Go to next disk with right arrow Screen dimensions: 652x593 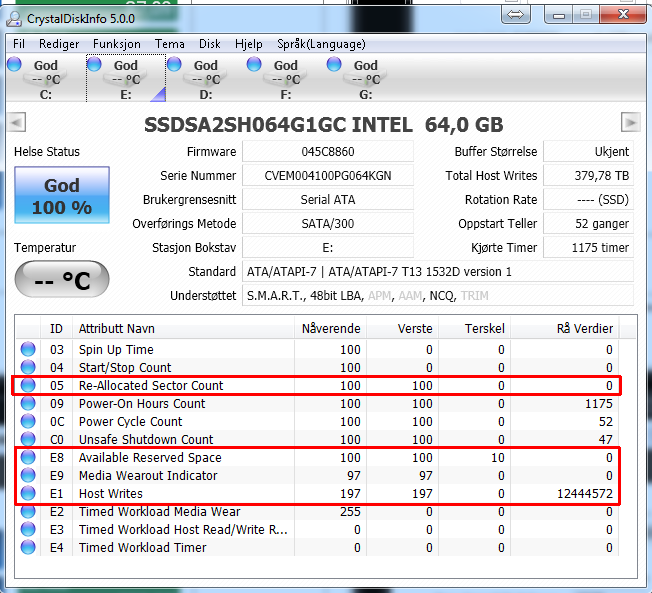[630, 123]
